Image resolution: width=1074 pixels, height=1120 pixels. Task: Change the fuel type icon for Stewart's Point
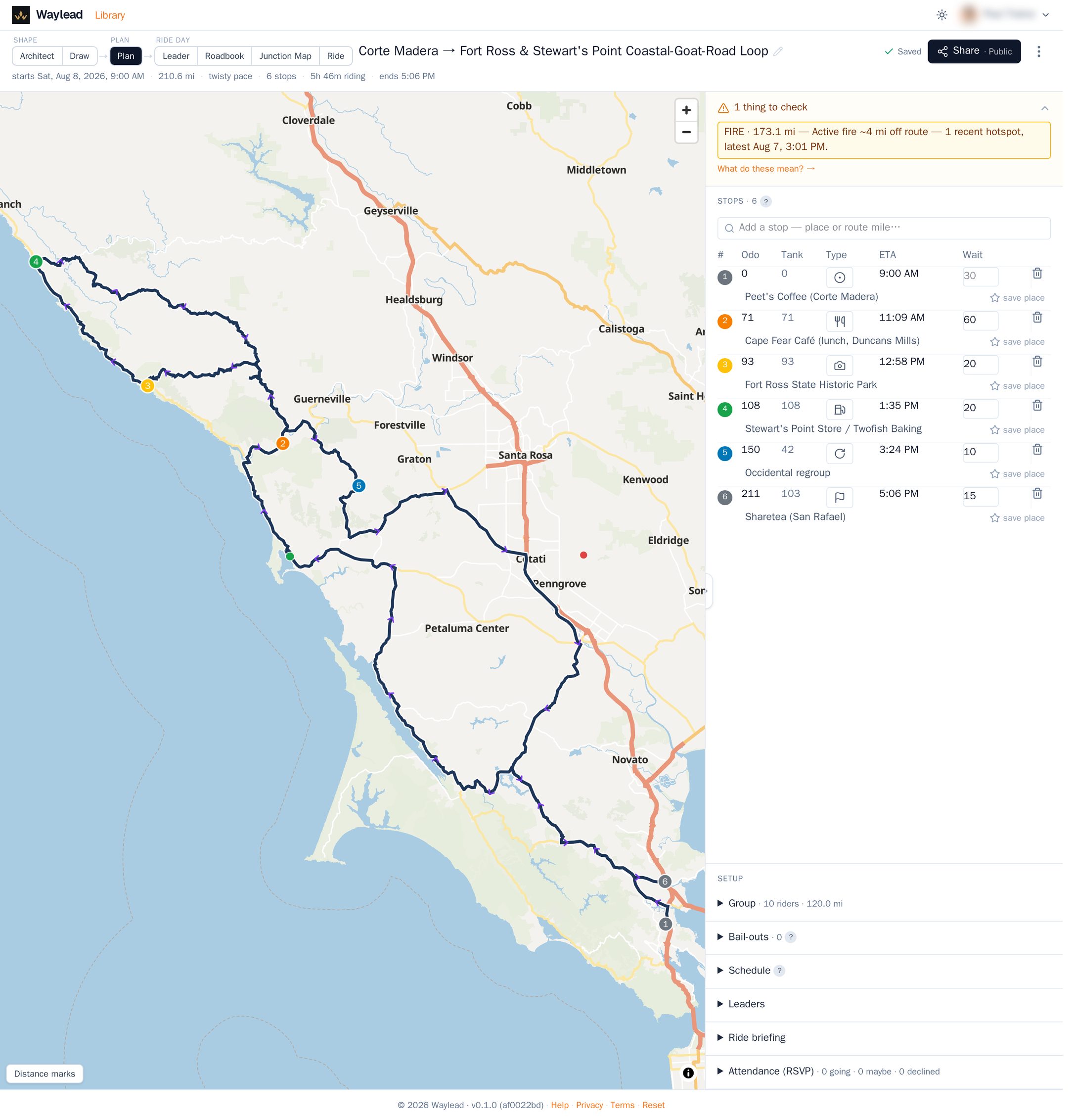click(x=839, y=410)
